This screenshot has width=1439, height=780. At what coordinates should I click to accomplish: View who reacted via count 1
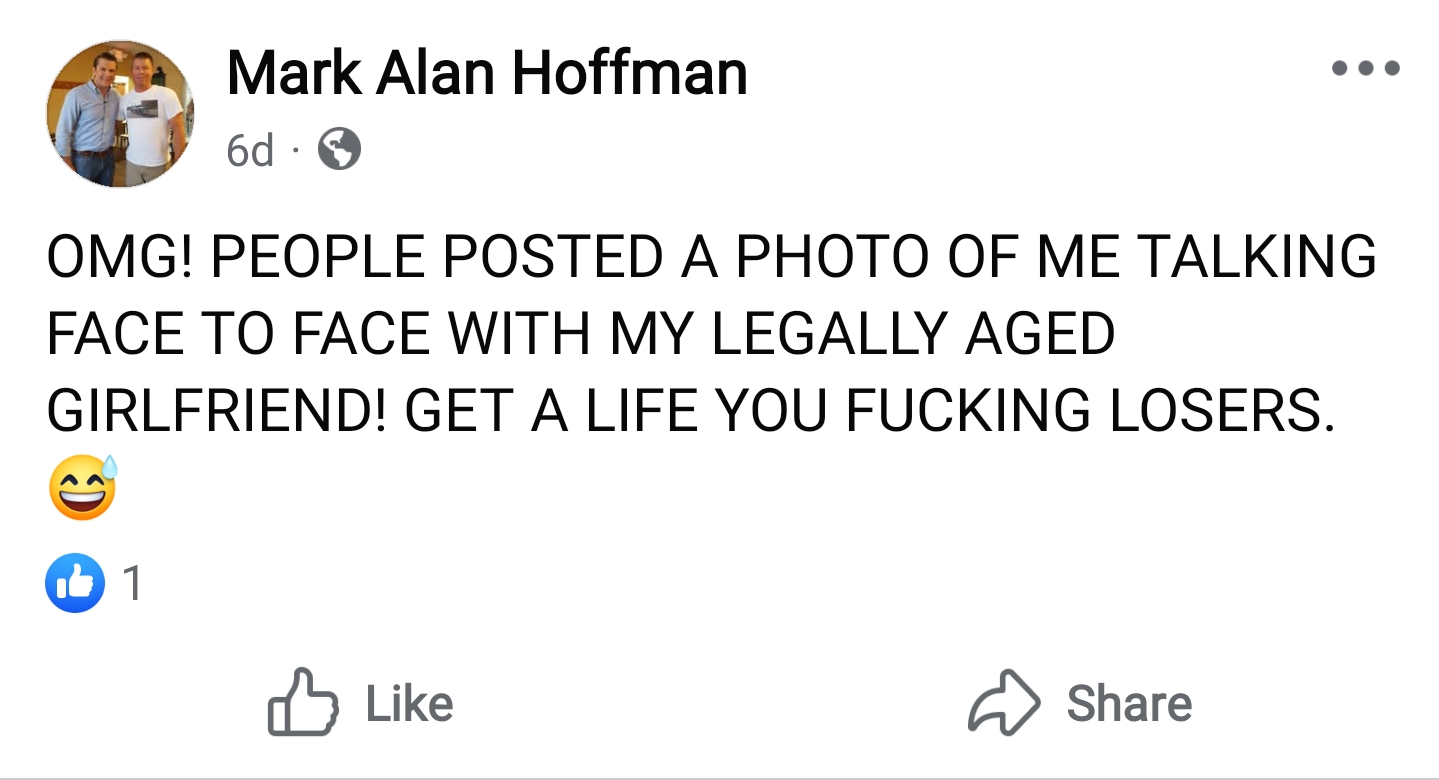tap(131, 584)
